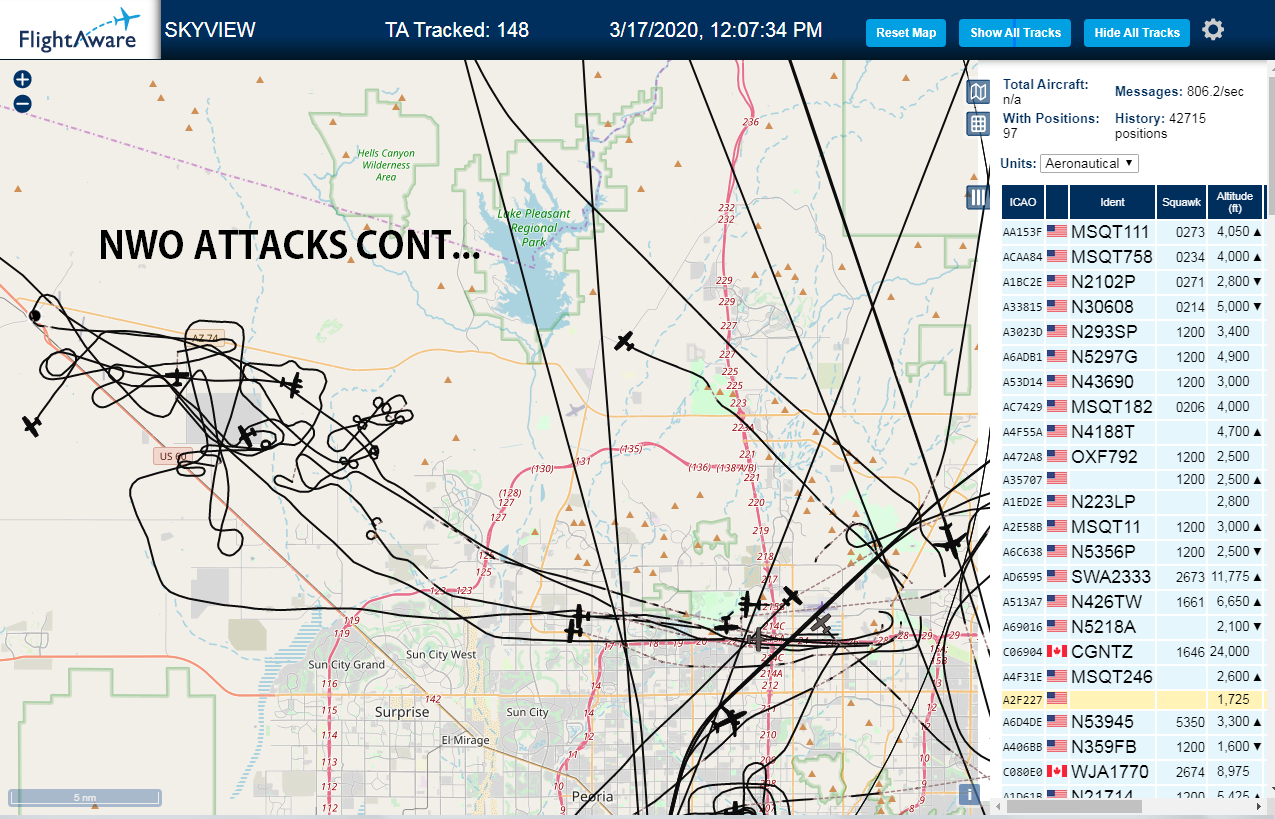1275x819 pixels.
Task: Sort table by Squawk column header
Action: (x=1181, y=202)
